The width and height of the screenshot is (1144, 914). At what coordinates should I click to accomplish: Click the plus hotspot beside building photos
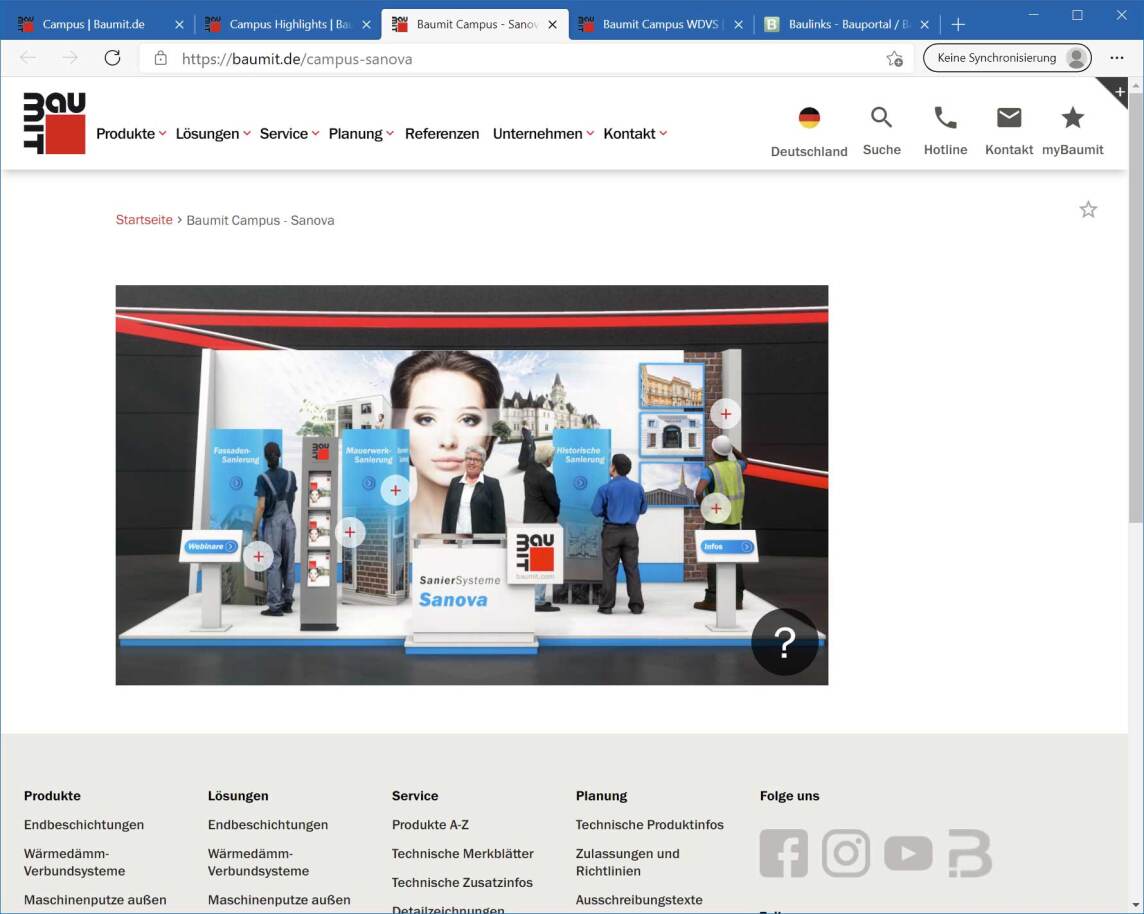pyautogui.click(x=725, y=414)
